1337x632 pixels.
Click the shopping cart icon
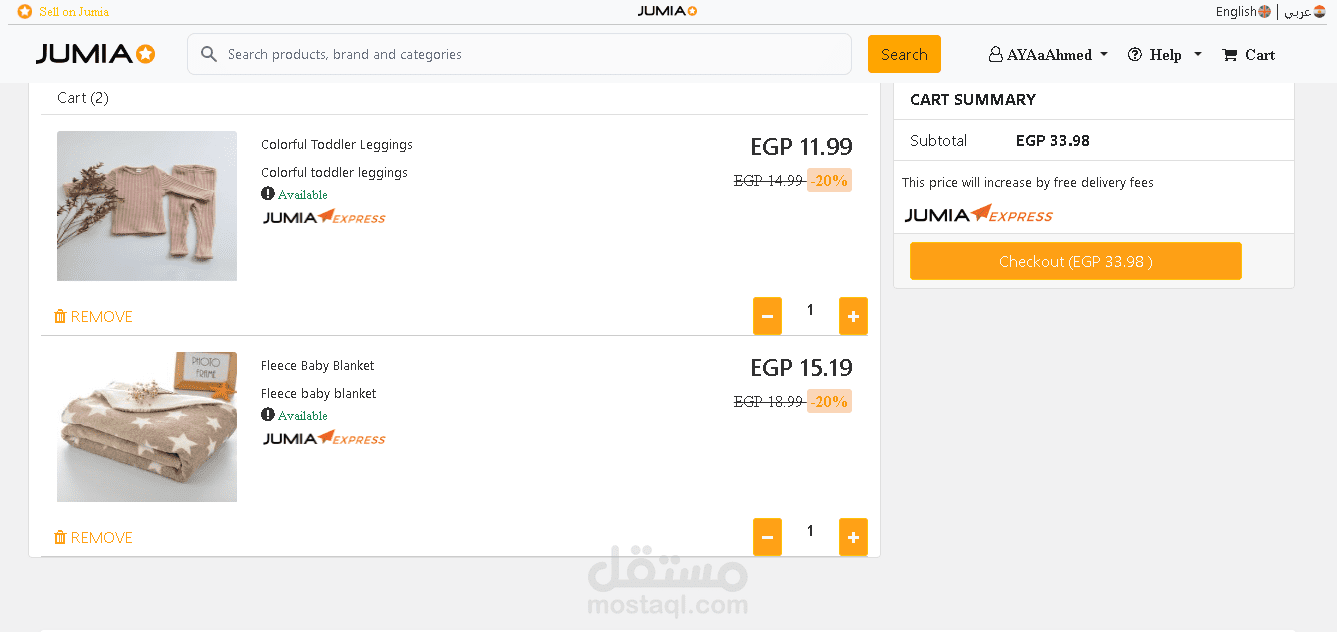point(1229,55)
